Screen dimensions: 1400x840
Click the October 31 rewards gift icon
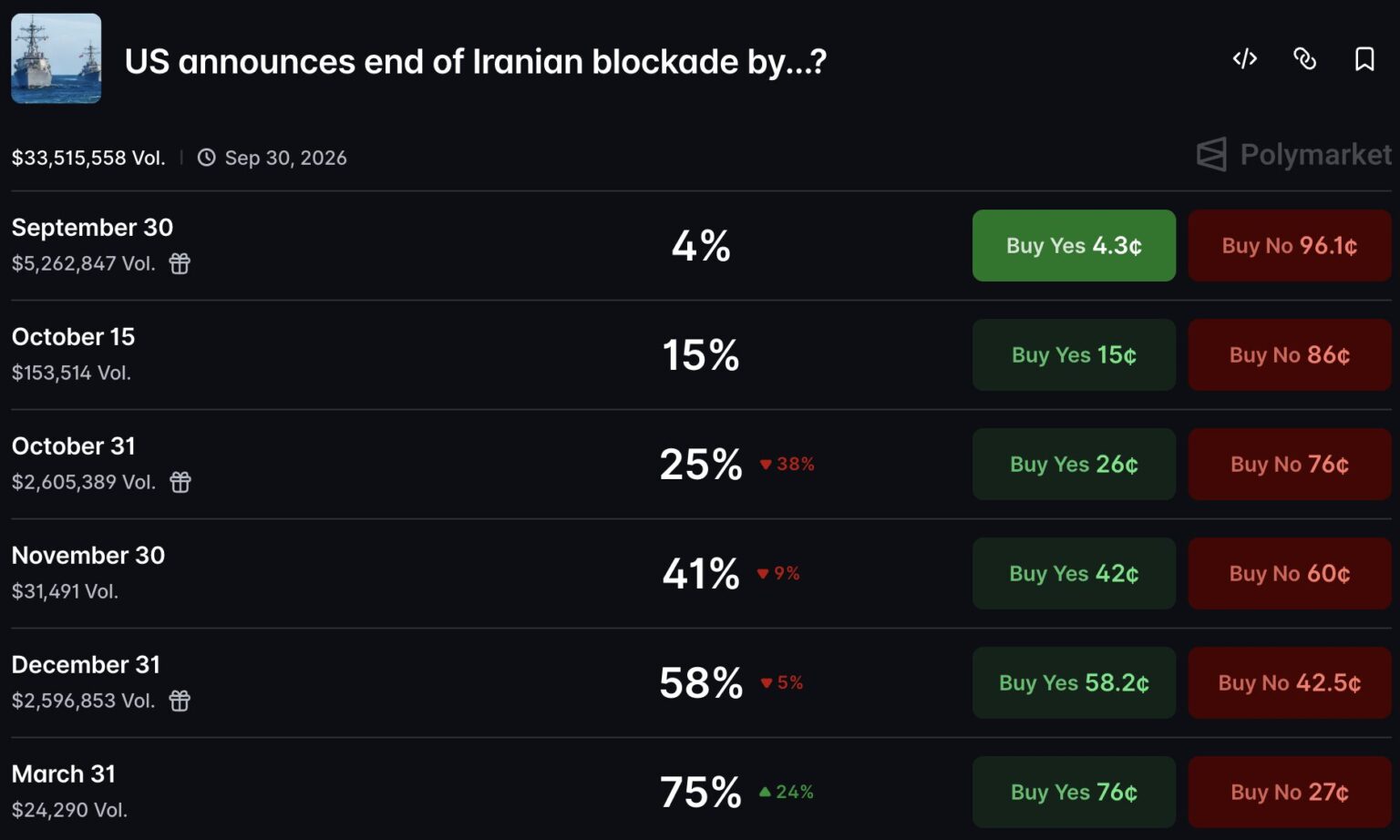(x=180, y=482)
